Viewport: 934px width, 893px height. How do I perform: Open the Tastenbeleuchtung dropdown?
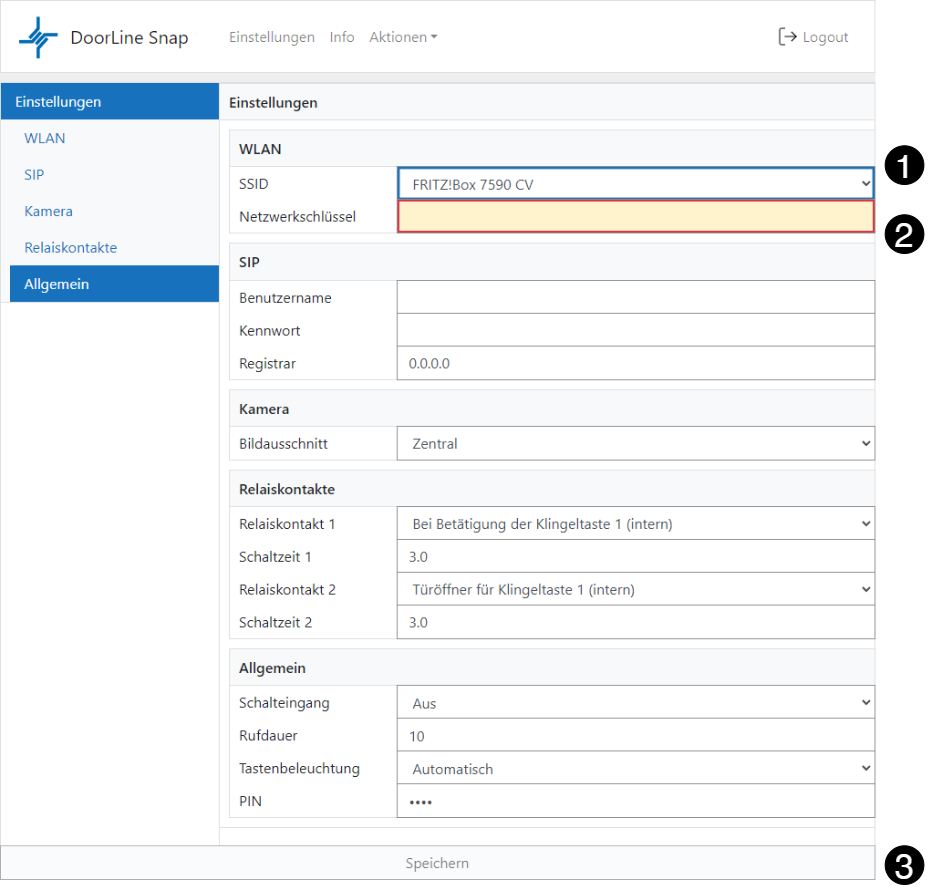point(635,769)
